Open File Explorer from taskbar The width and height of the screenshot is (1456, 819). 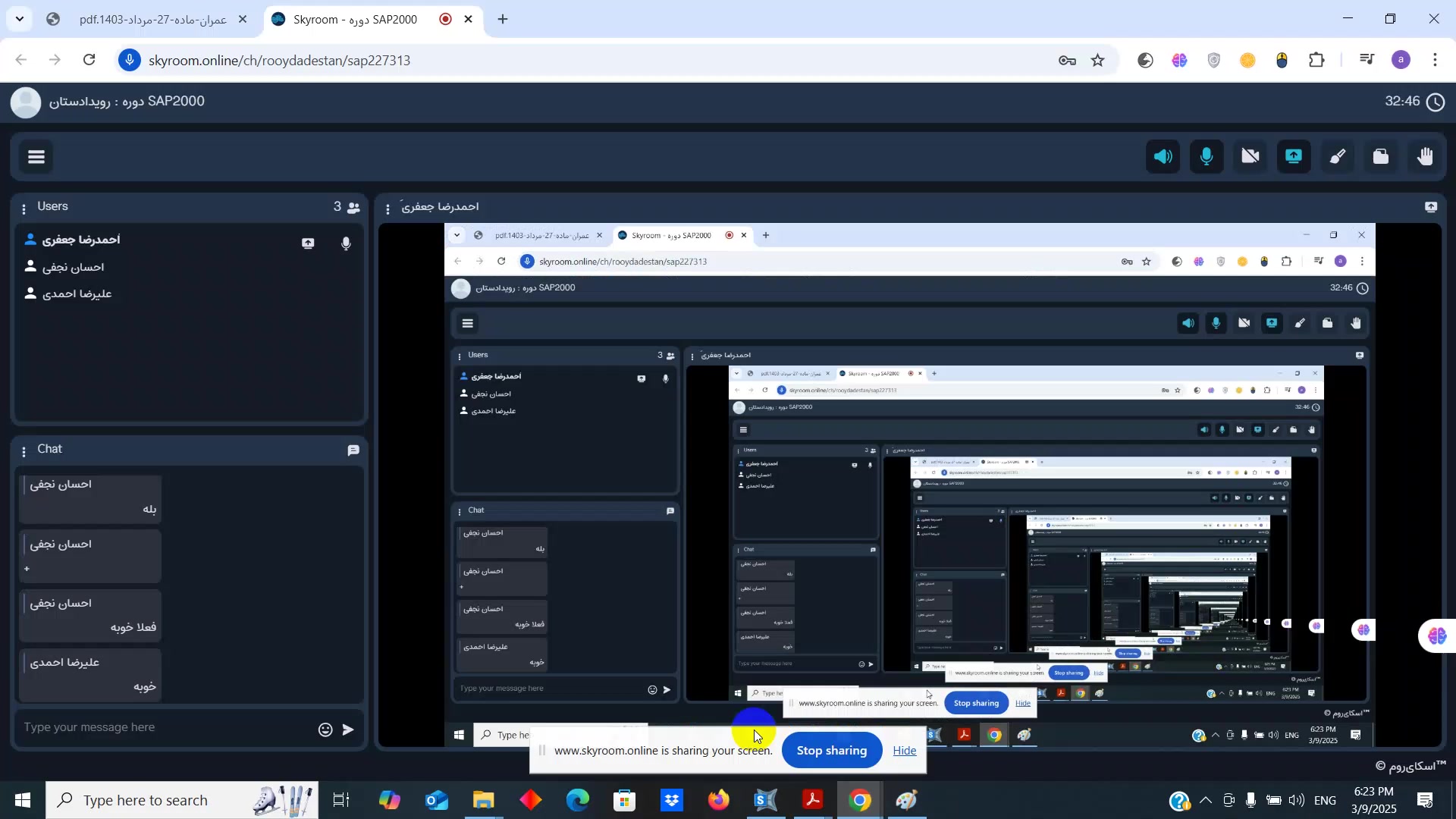484,800
